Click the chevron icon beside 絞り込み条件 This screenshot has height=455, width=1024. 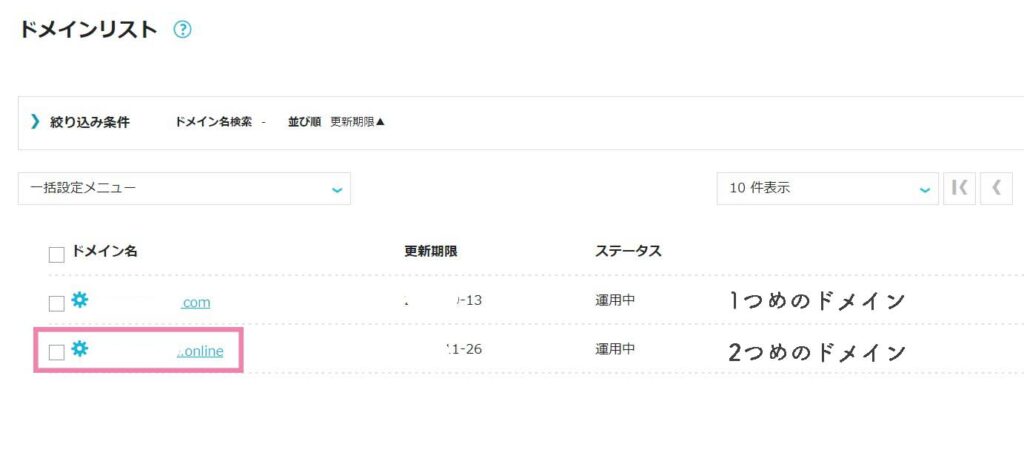point(35,121)
